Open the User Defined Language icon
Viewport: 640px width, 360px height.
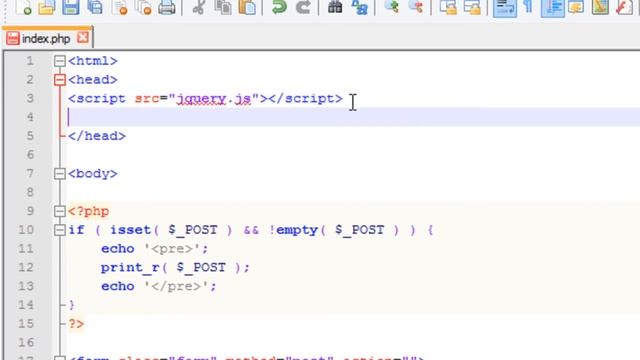click(576, 7)
